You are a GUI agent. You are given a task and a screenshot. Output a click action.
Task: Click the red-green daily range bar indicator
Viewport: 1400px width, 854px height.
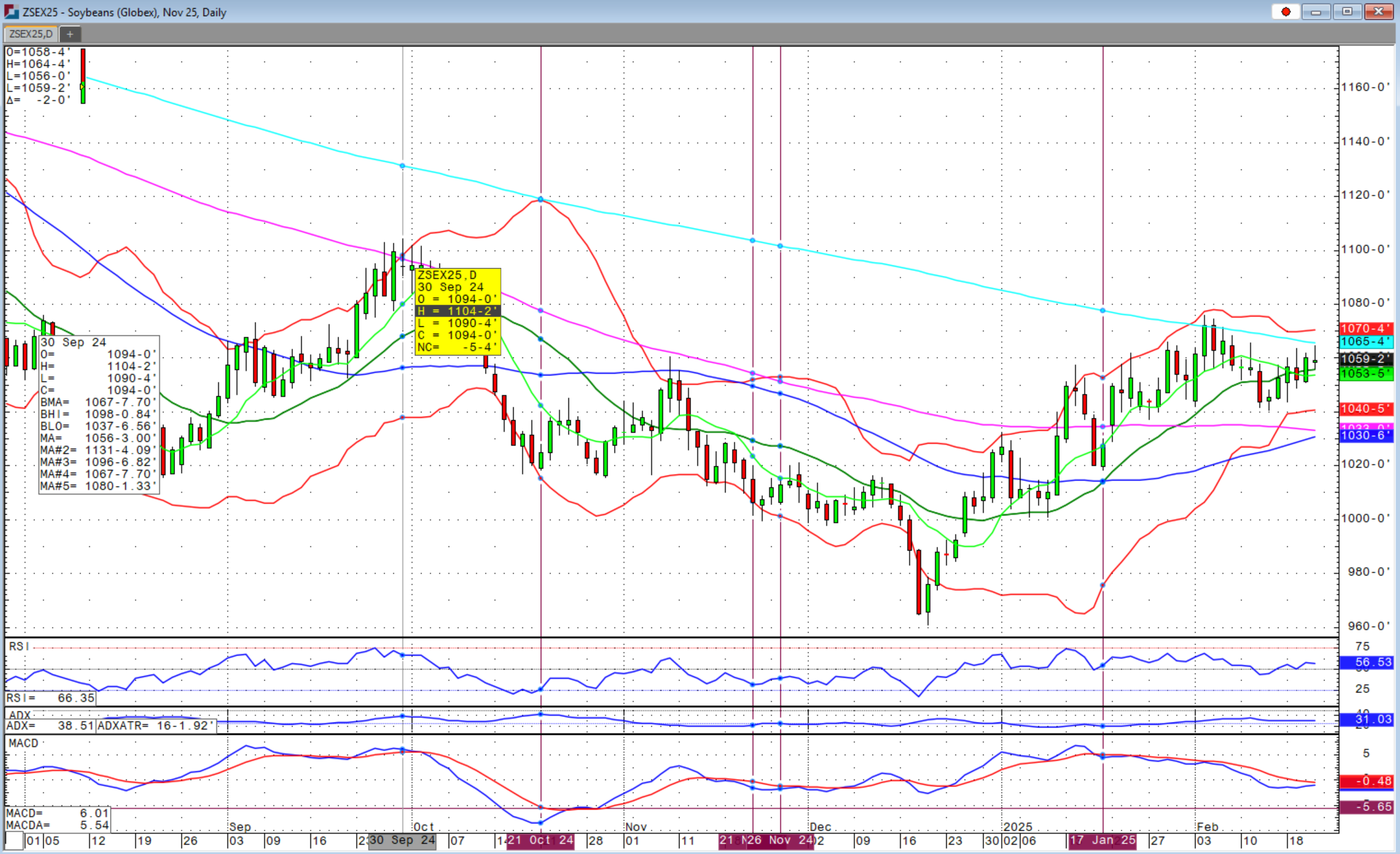point(83,76)
